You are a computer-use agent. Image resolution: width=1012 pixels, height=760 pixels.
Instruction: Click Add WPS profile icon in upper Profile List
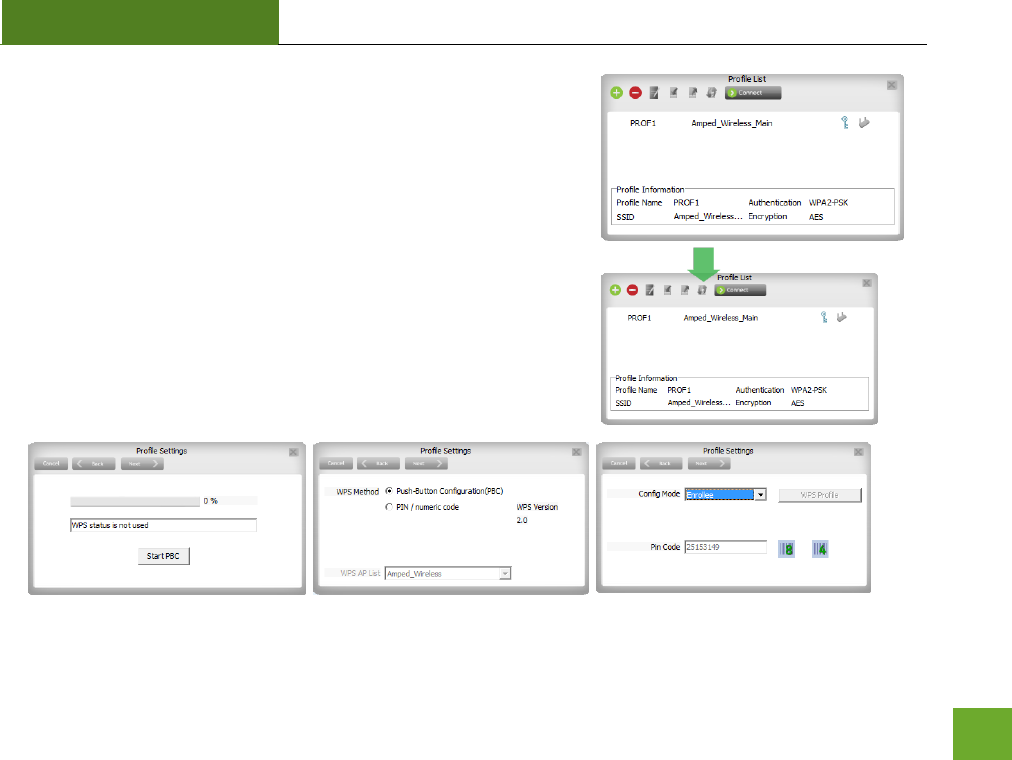[711, 93]
